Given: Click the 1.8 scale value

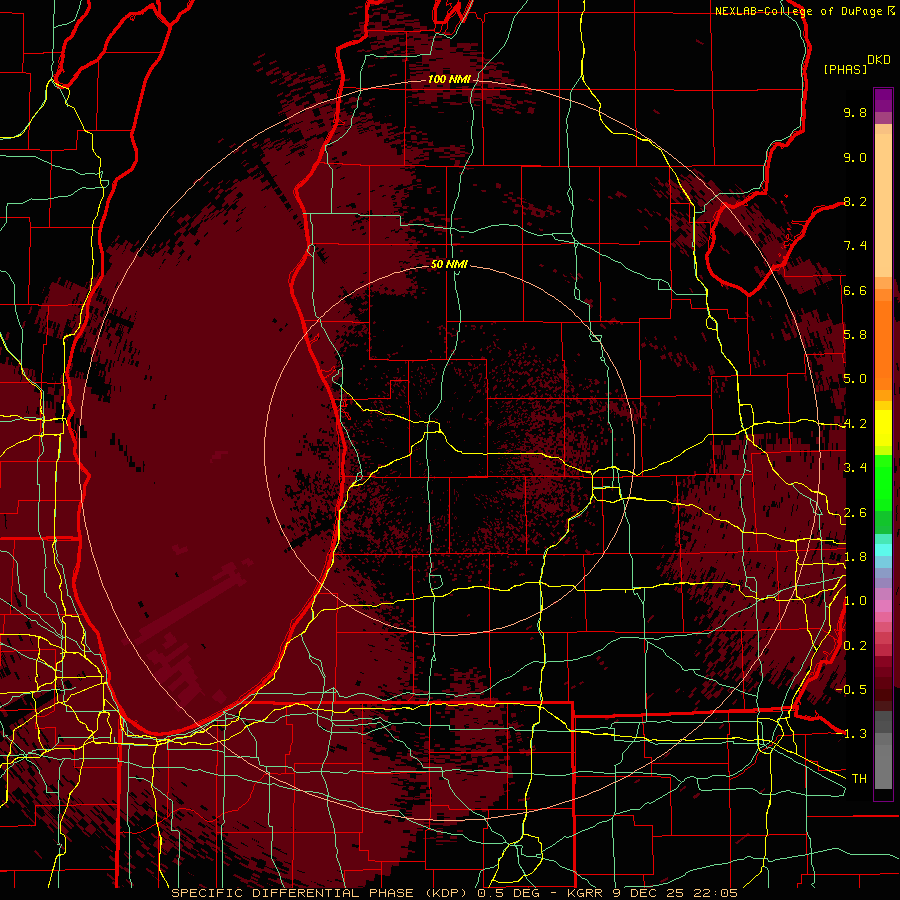Looking at the screenshot, I should [855, 557].
